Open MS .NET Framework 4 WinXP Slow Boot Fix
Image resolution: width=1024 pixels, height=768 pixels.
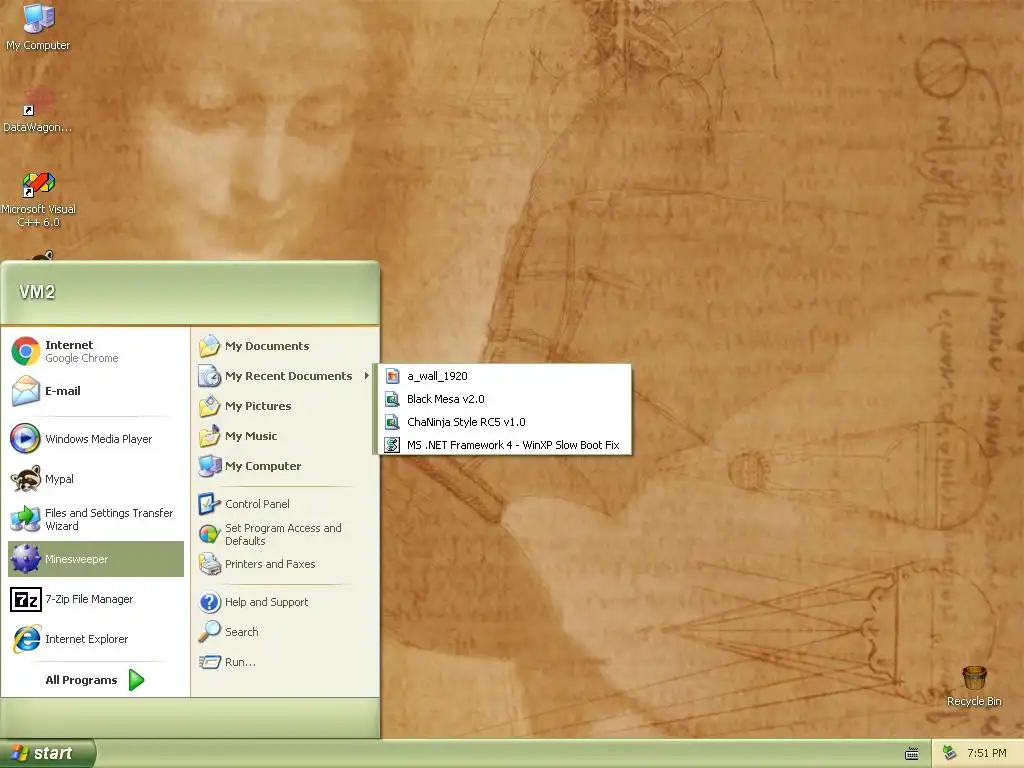point(505,445)
